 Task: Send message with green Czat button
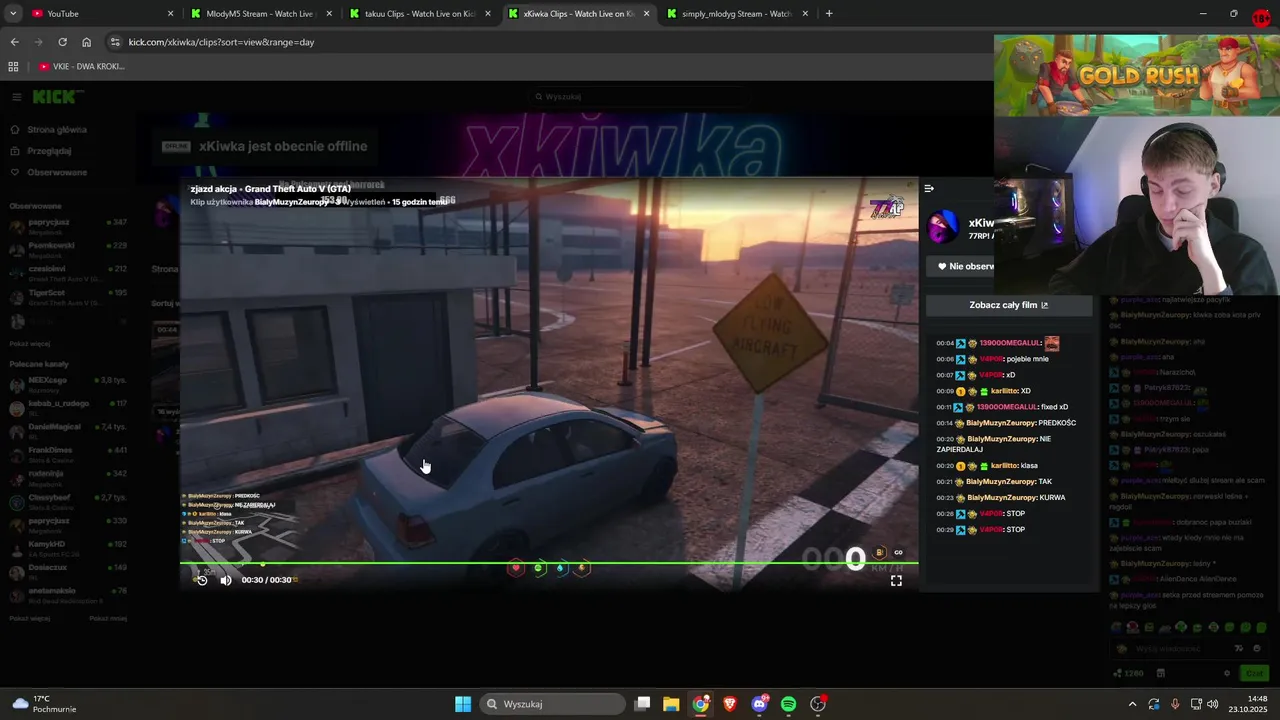click(x=1253, y=673)
